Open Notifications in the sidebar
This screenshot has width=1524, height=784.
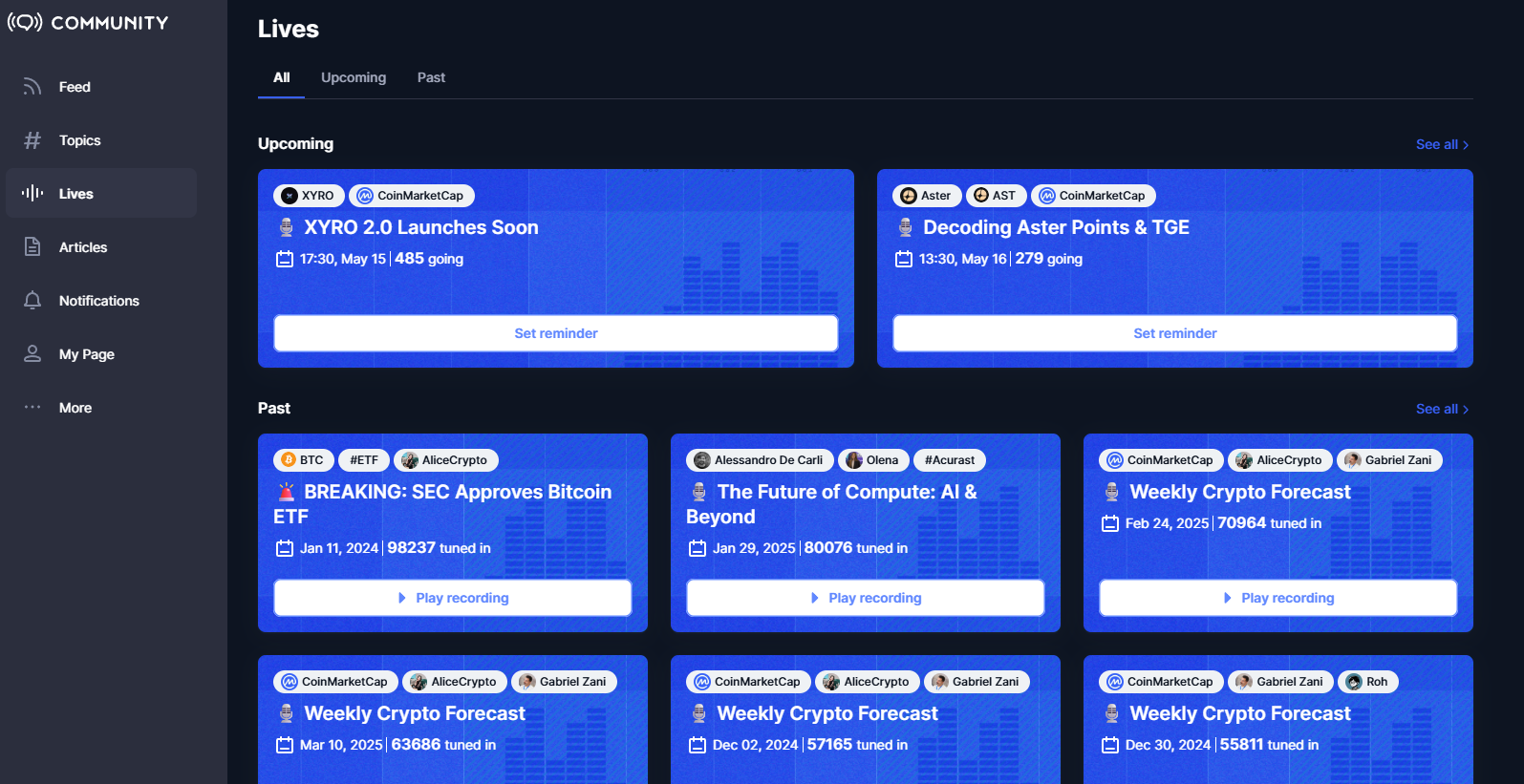101,301
